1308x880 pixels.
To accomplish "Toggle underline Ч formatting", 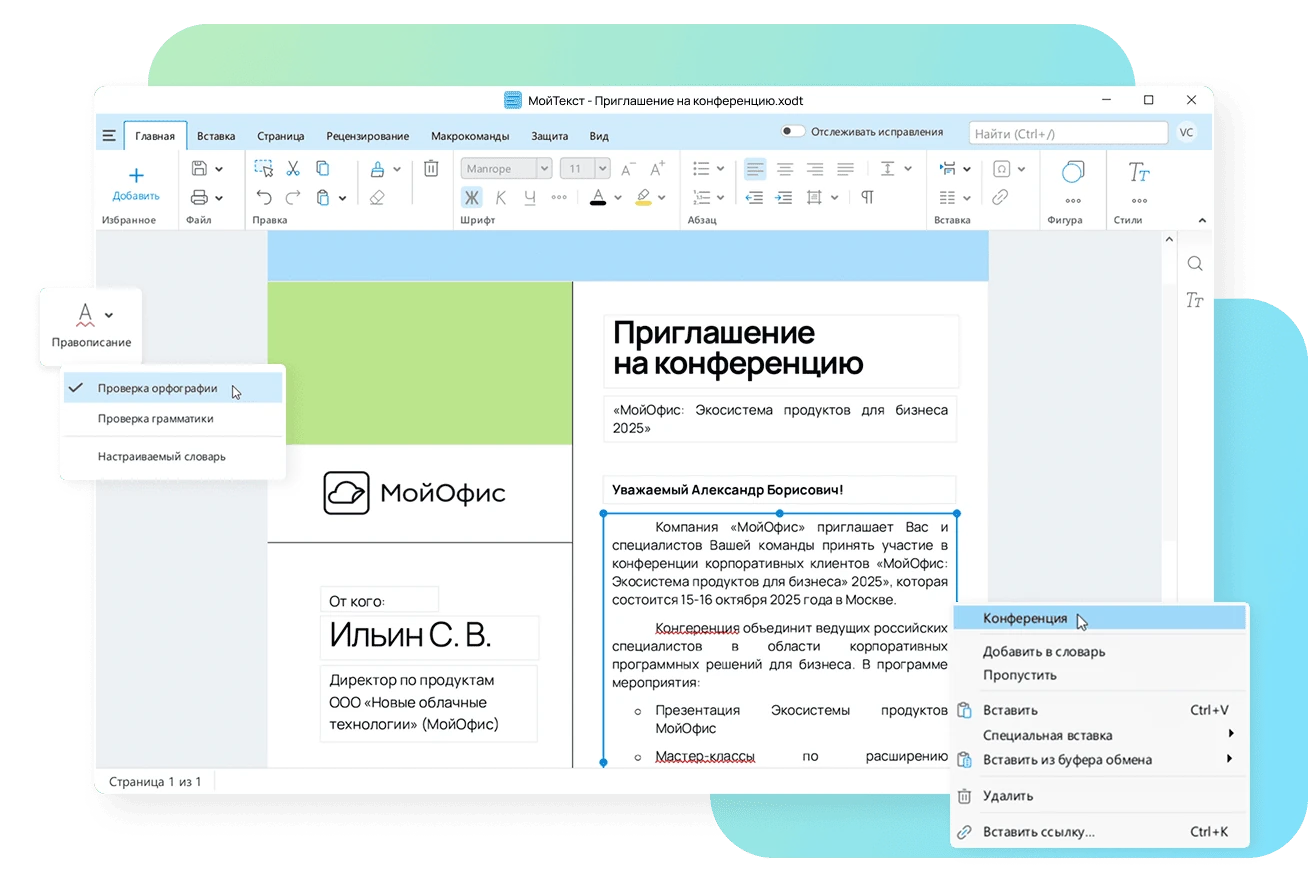I will pos(530,198).
